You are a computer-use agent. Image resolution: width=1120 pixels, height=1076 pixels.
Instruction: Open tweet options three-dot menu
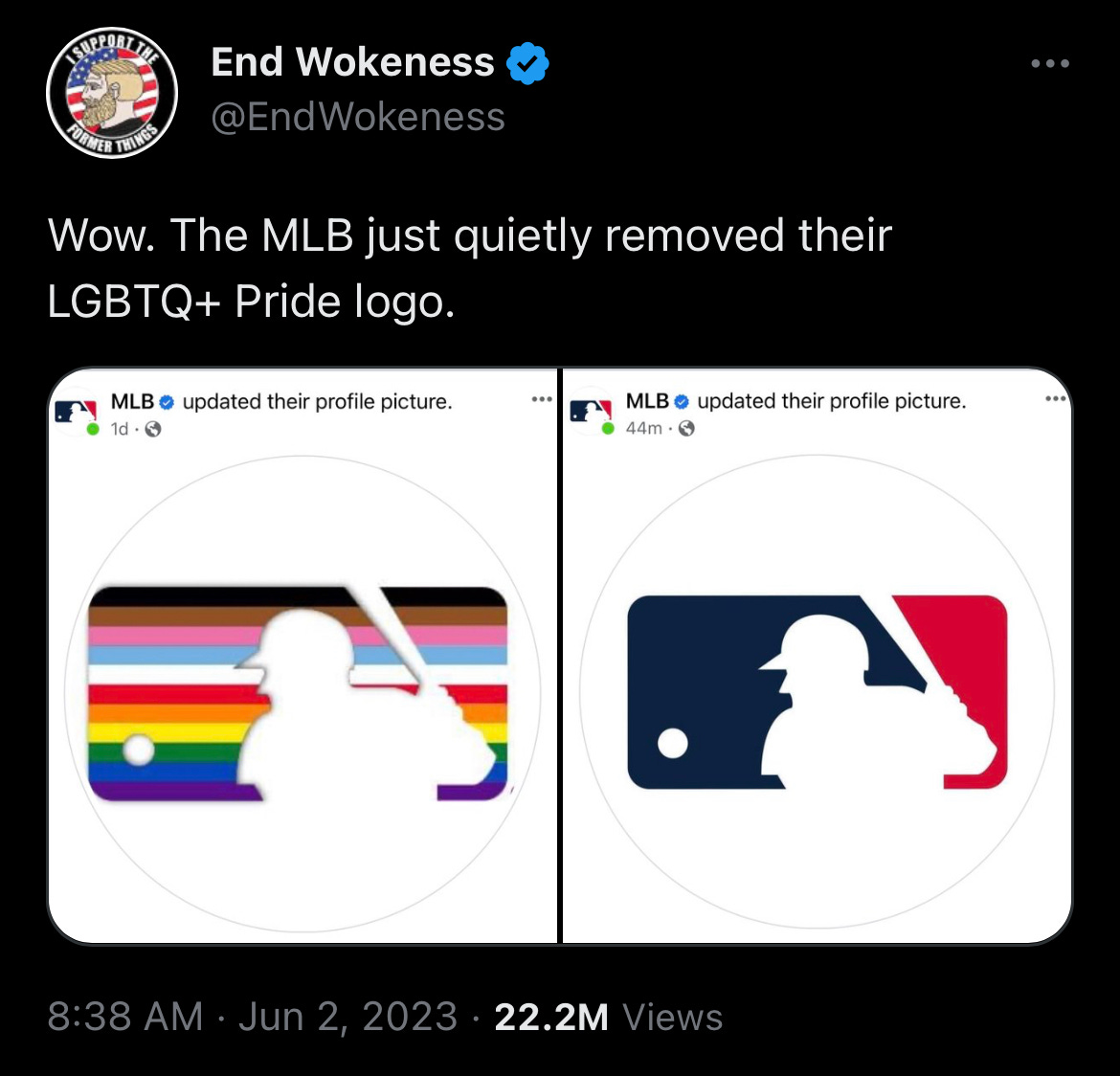1050,63
